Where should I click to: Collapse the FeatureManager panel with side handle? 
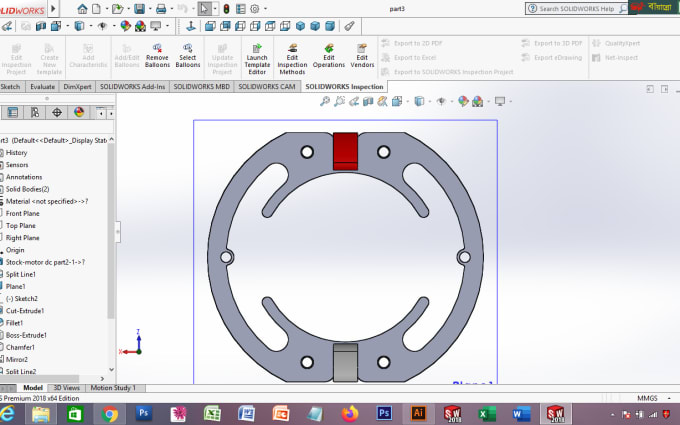(118, 232)
